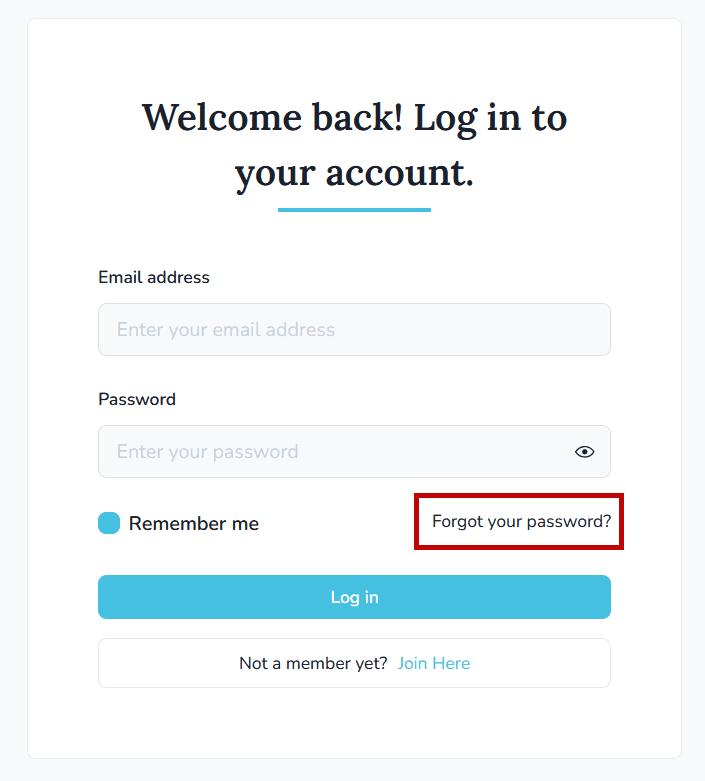Click the Not a member yet text
The width and height of the screenshot is (705, 781).
(x=313, y=663)
